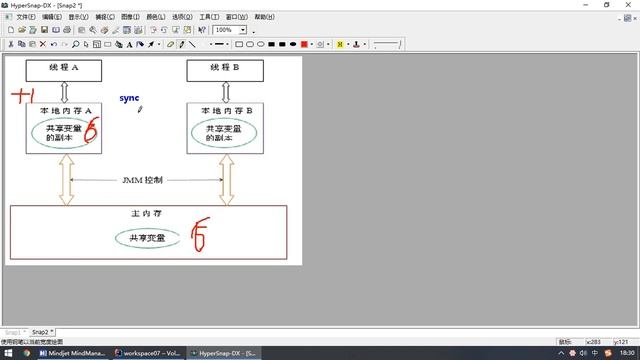
Task: Open Mindjet MindManager from taskbar
Action: point(72,353)
